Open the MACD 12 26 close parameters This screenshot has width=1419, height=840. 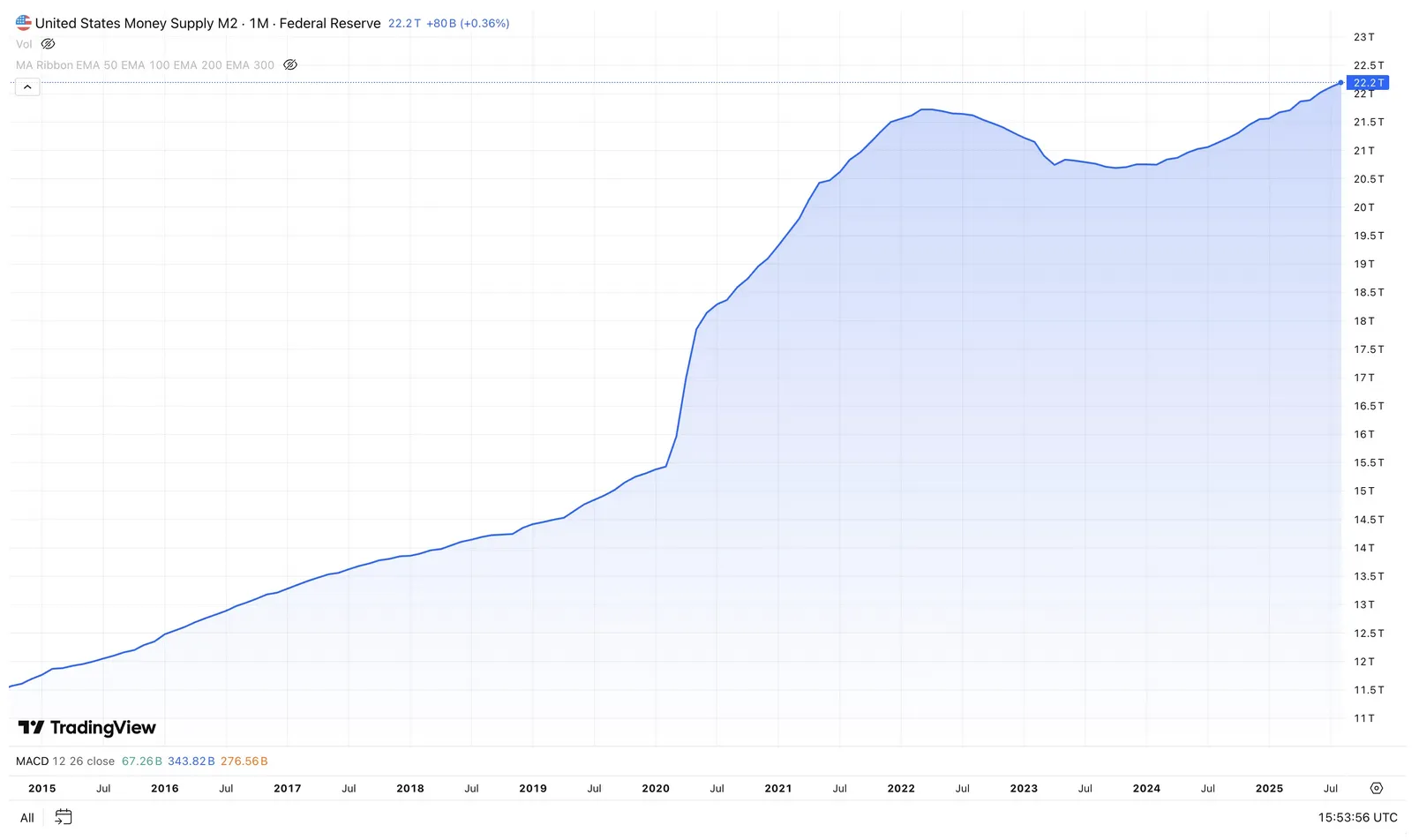pos(83,761)
